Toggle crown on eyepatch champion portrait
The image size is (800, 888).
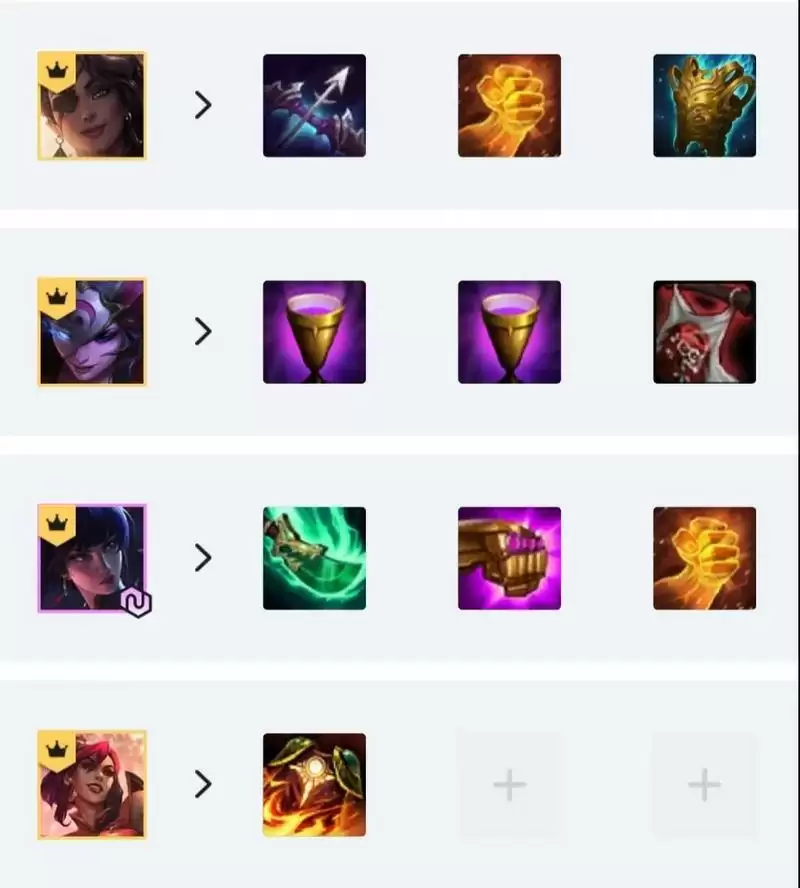(57, 71)
